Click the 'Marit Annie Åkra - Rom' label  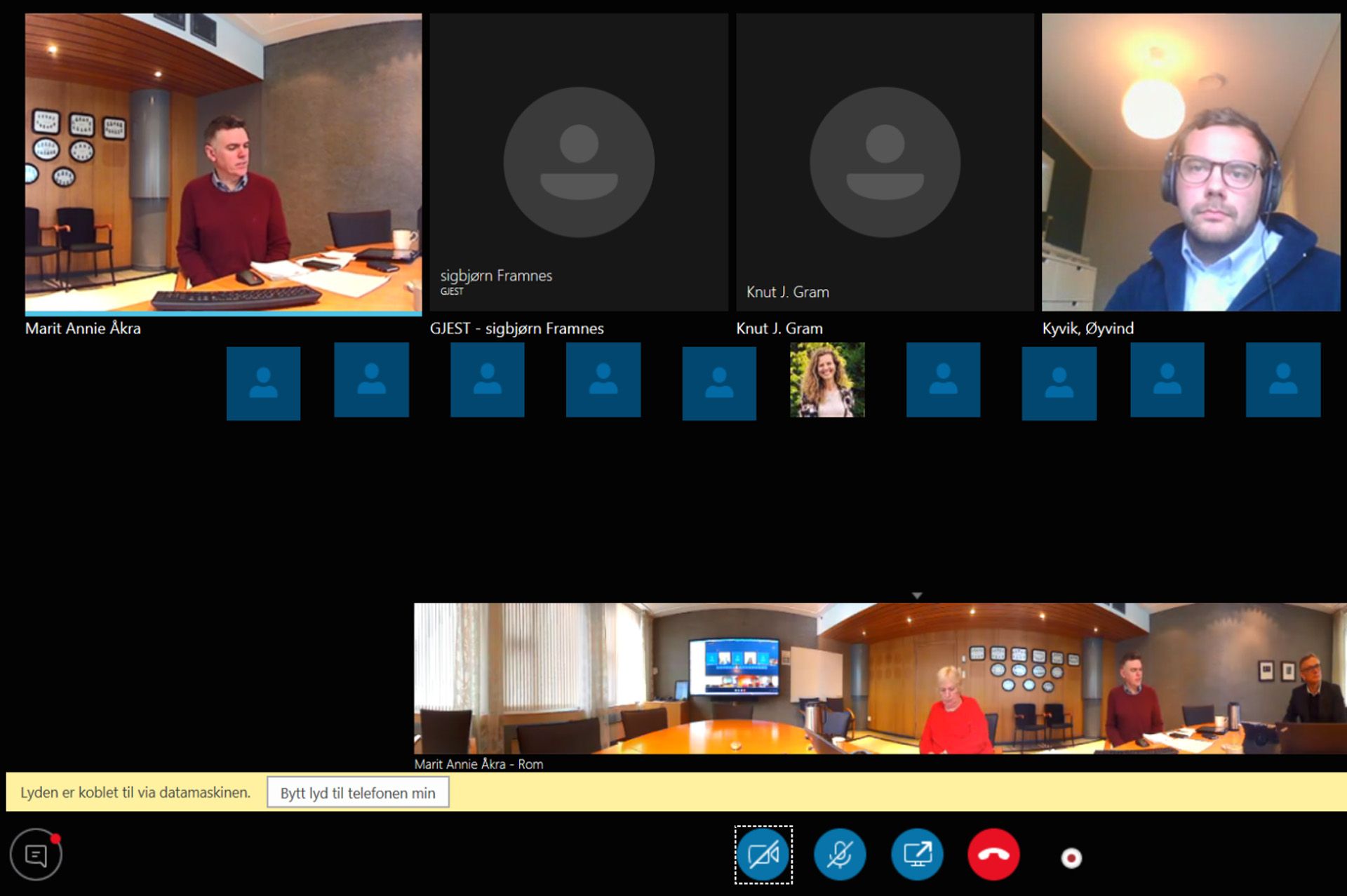coord(478,764)
